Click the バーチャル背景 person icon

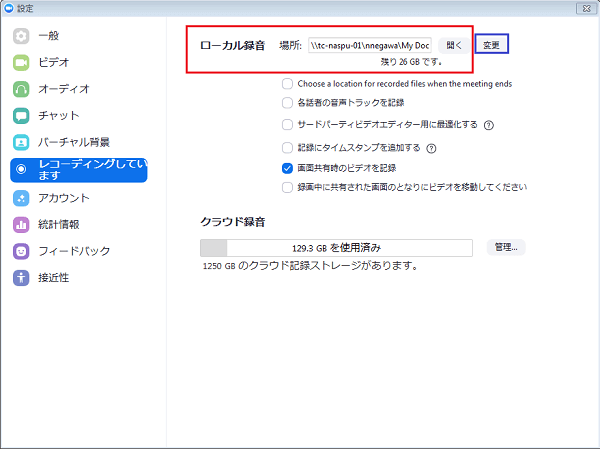[x=21, y=142]
